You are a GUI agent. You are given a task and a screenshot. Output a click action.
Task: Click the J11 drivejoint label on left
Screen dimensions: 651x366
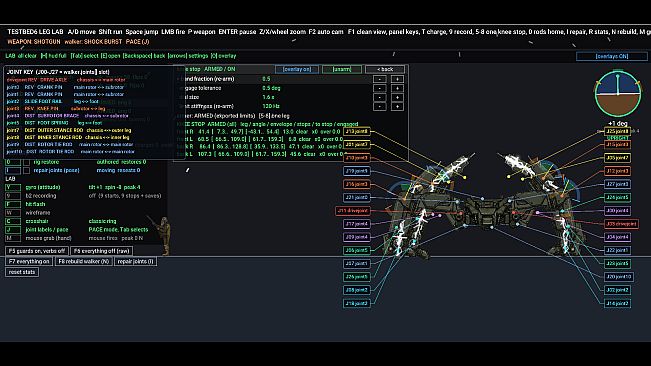point(353,211)
